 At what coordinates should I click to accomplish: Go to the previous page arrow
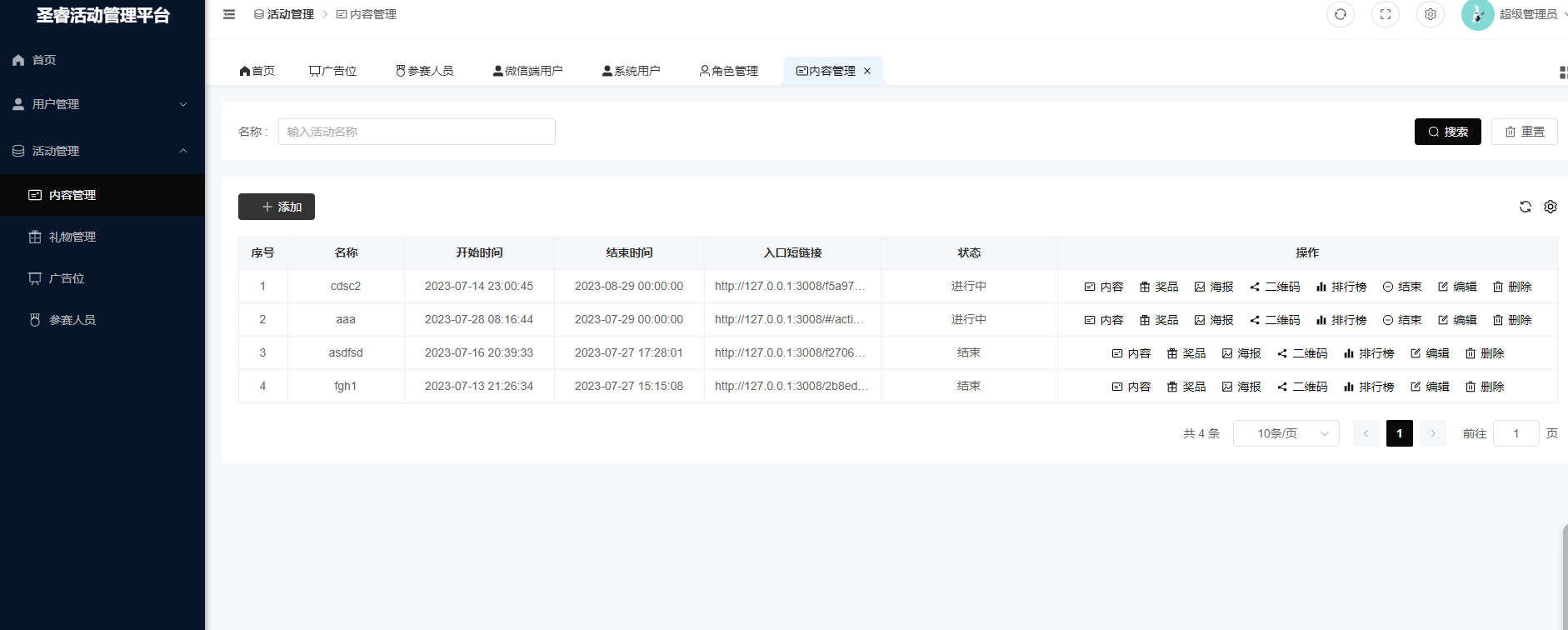coord(1366,433)
